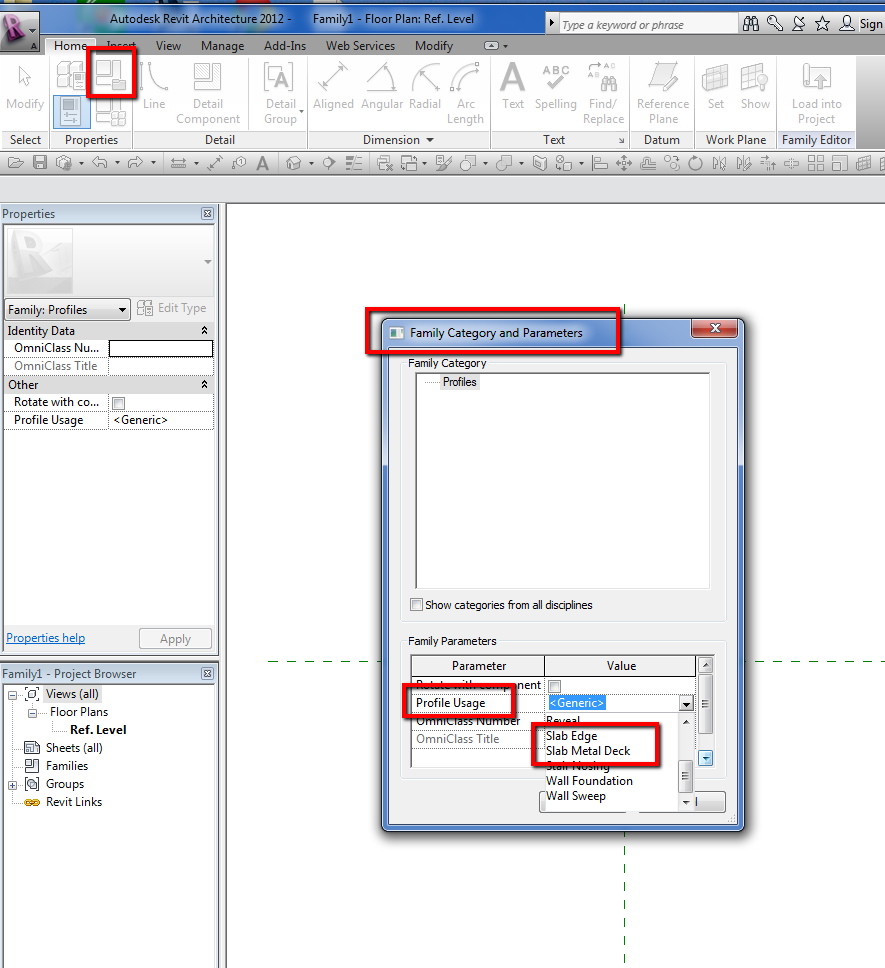
Task: Select the Angular dimension tool
Action: pos(382,86)
